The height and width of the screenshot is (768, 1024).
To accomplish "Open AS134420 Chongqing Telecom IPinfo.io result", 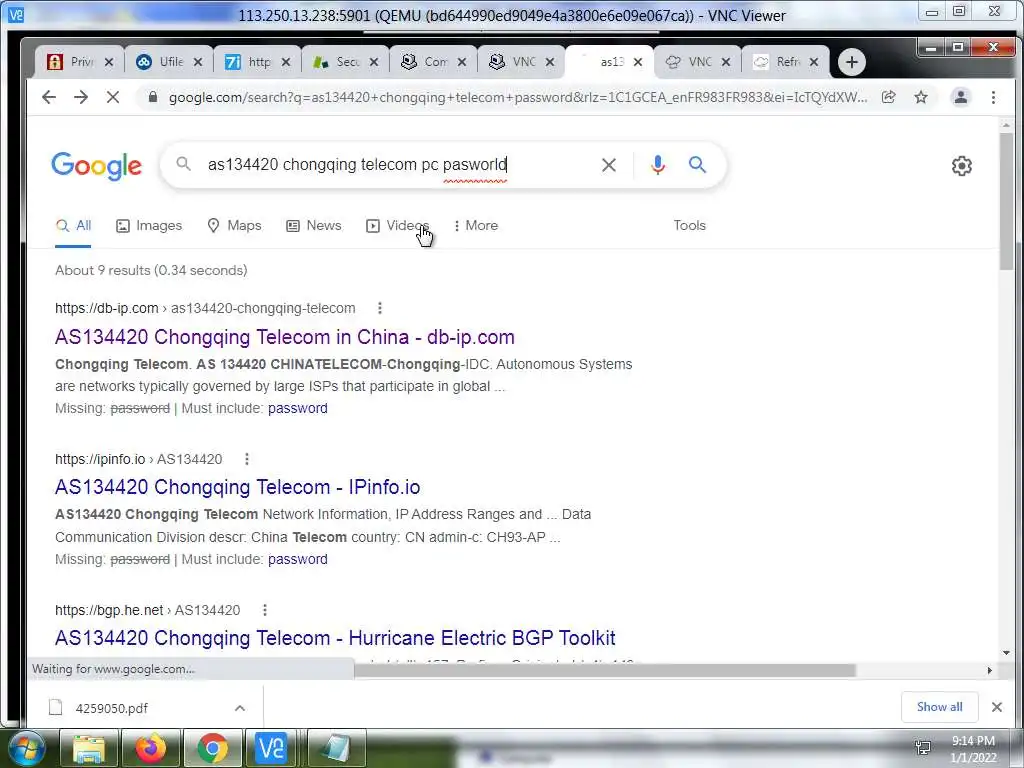I will click(x=238, y=487).
